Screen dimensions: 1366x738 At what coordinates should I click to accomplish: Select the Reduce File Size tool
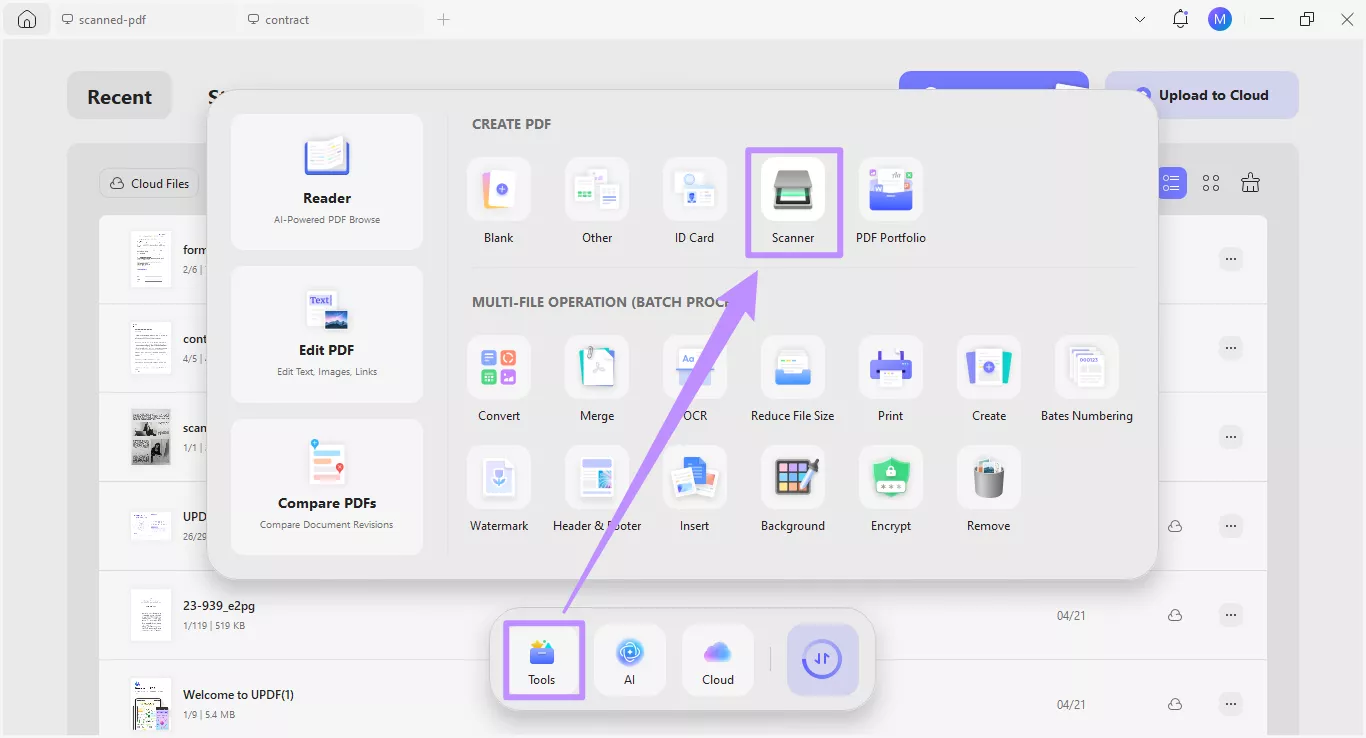(x=792, y=380)
